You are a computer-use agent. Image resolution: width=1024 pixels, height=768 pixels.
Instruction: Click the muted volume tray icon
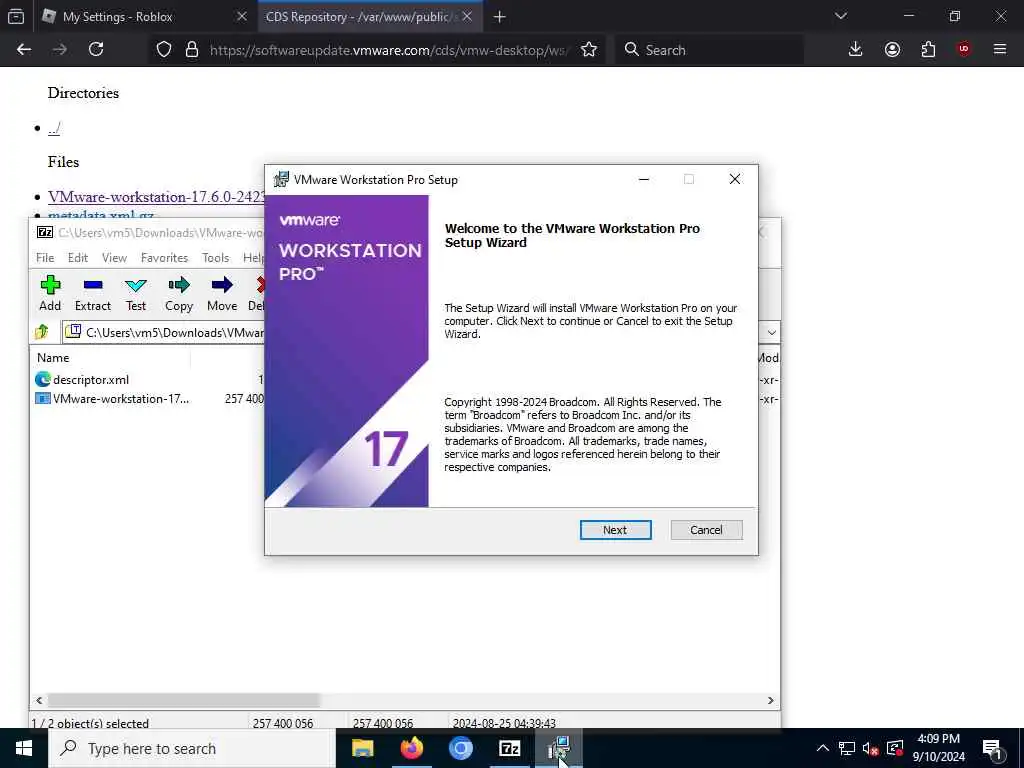tap(870, 748)
